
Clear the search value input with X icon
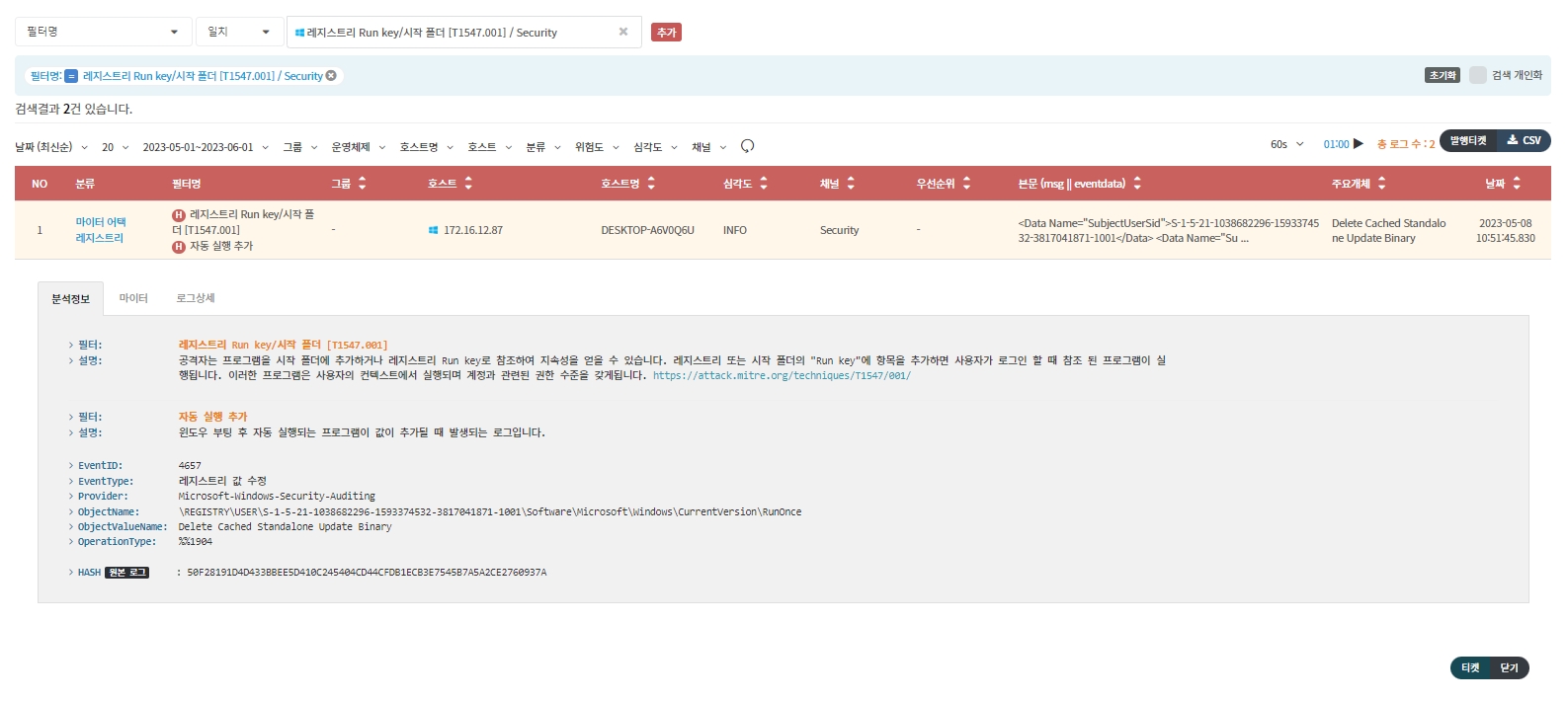pos(623,32)
